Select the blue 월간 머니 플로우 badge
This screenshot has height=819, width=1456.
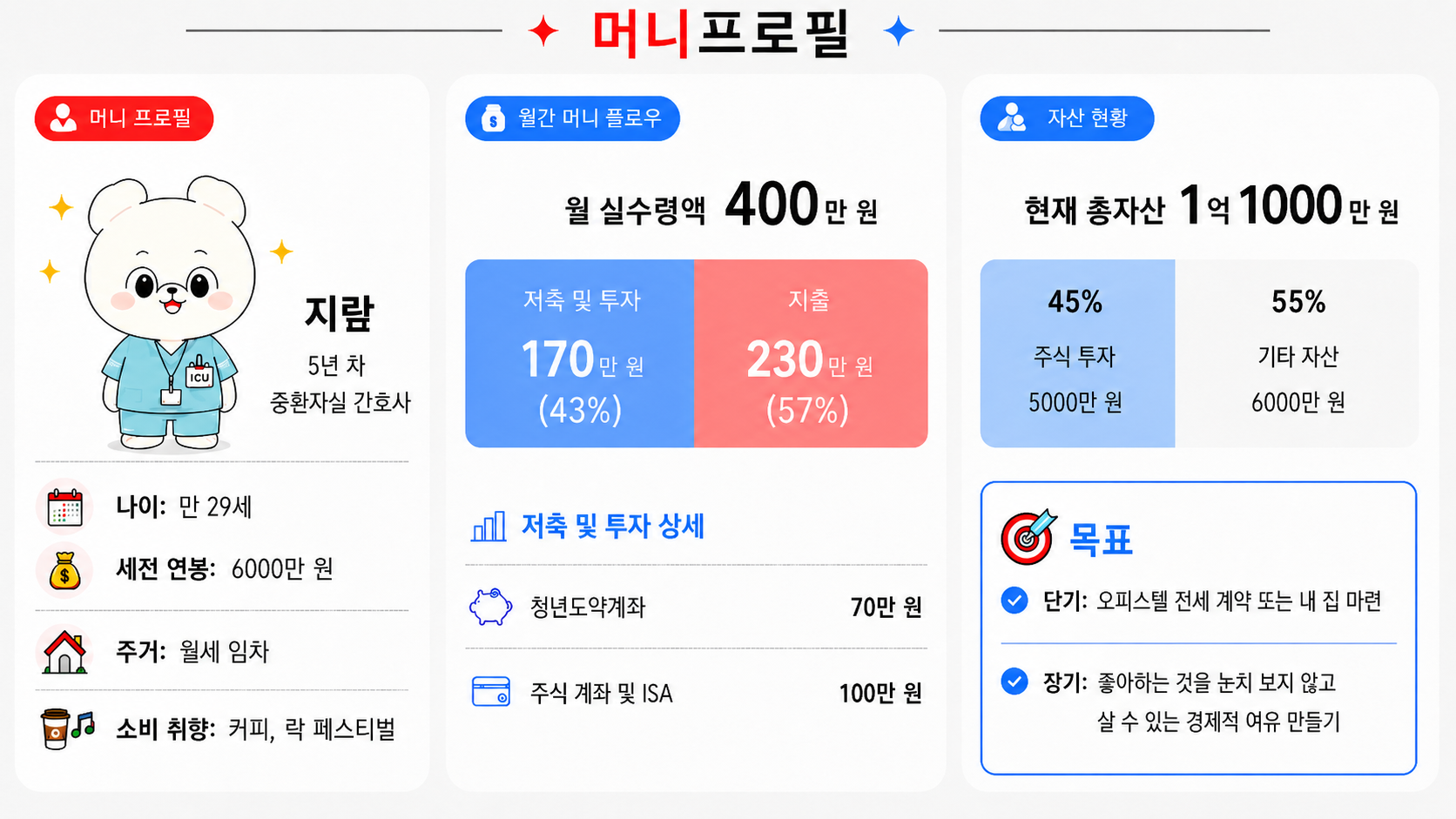(x=572, y=118)
